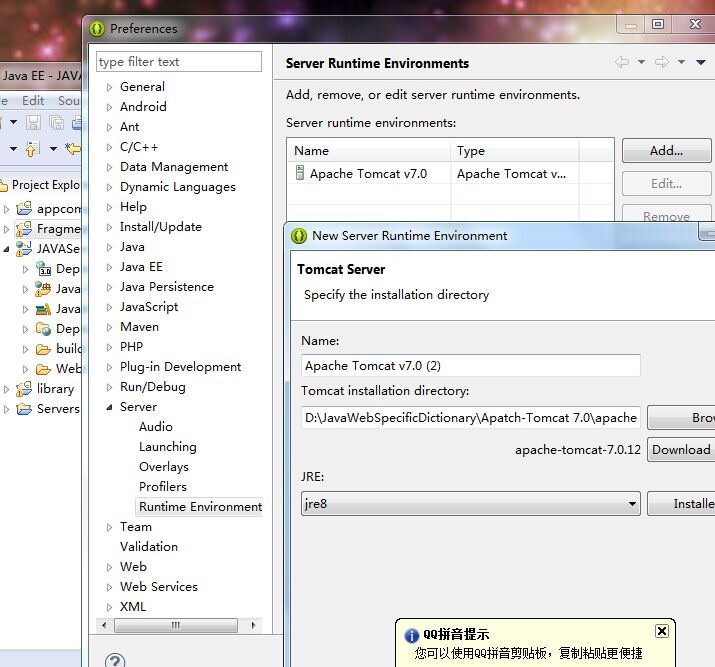Click the library project icon

24,388
